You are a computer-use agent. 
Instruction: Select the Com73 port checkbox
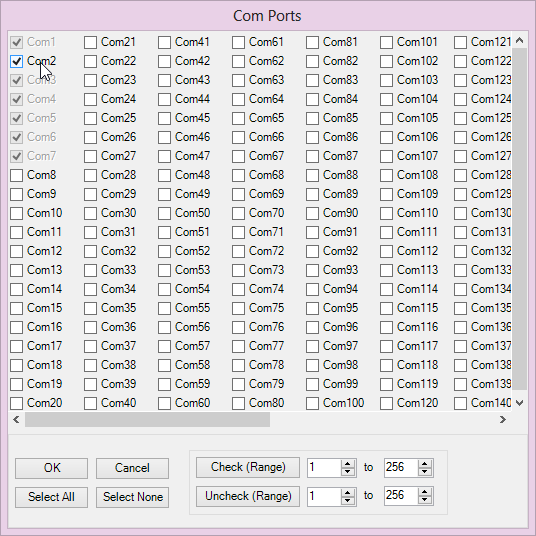(x=238, y=270)
